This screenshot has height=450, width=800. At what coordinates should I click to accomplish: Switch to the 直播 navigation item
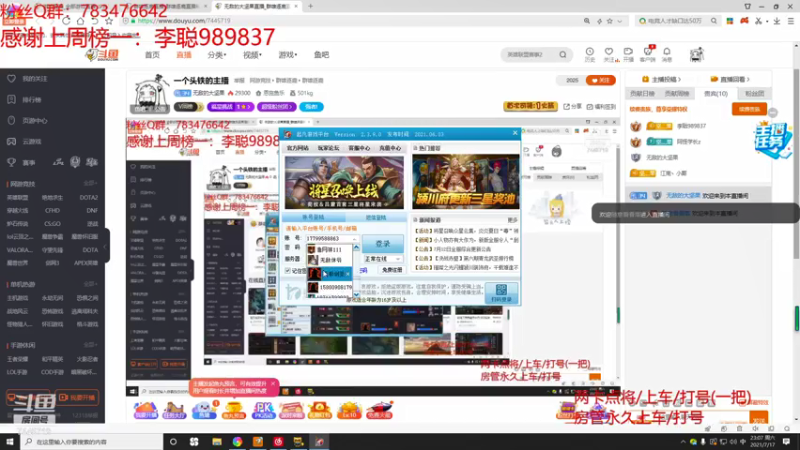(184, 55)
